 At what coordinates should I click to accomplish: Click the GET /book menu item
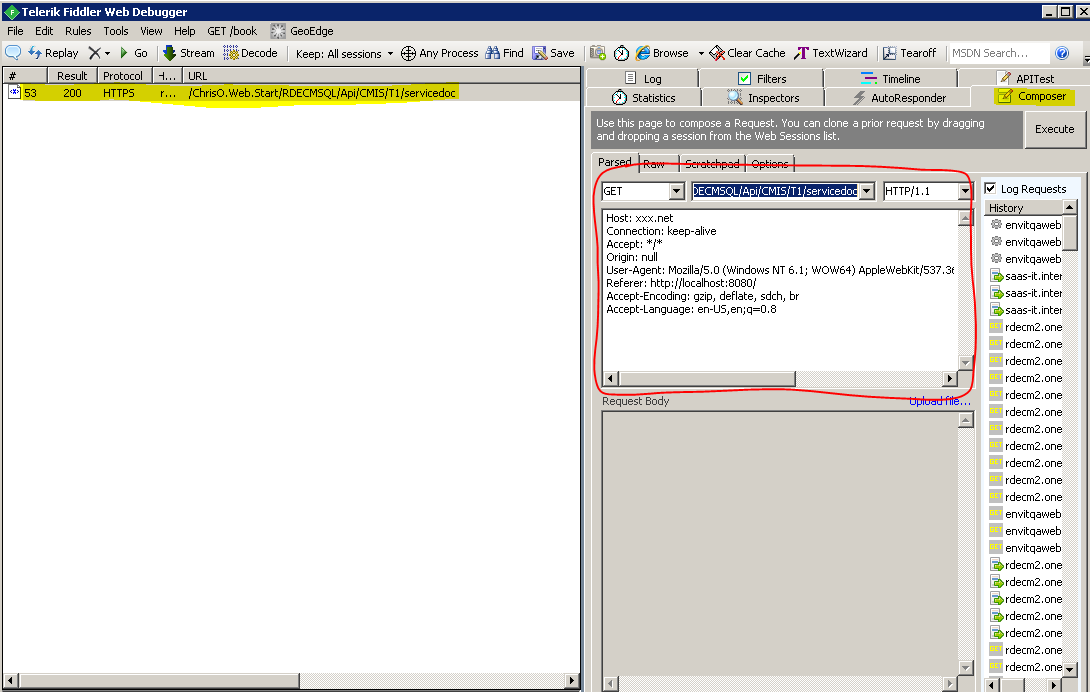click(232, 31)
